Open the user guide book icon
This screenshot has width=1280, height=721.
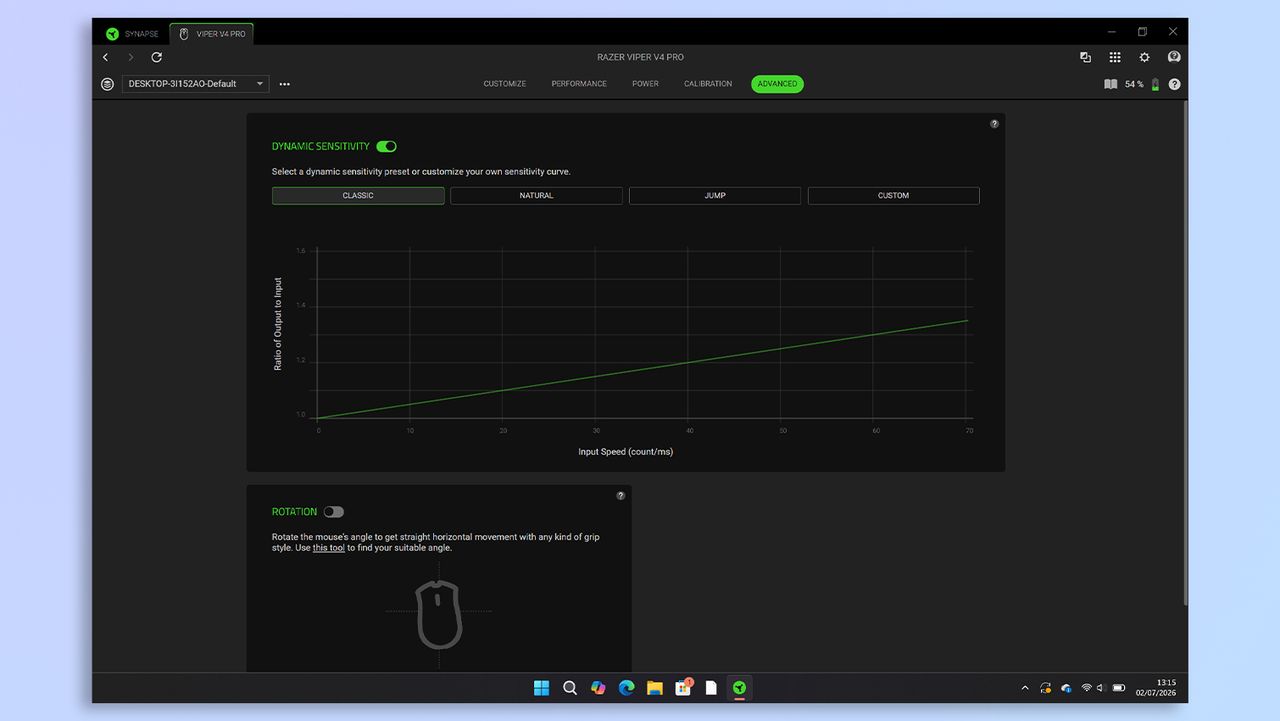click(1110, 84)
